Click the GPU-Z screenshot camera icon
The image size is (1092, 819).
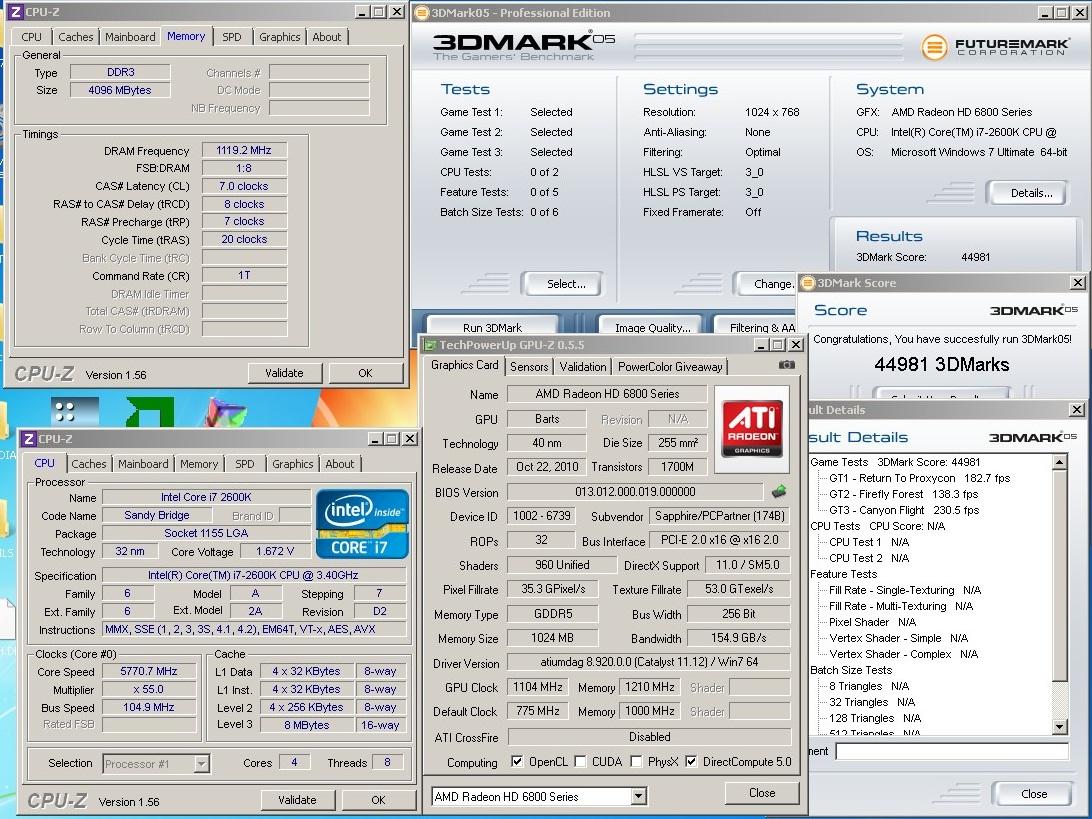click(x=786, y=365)
